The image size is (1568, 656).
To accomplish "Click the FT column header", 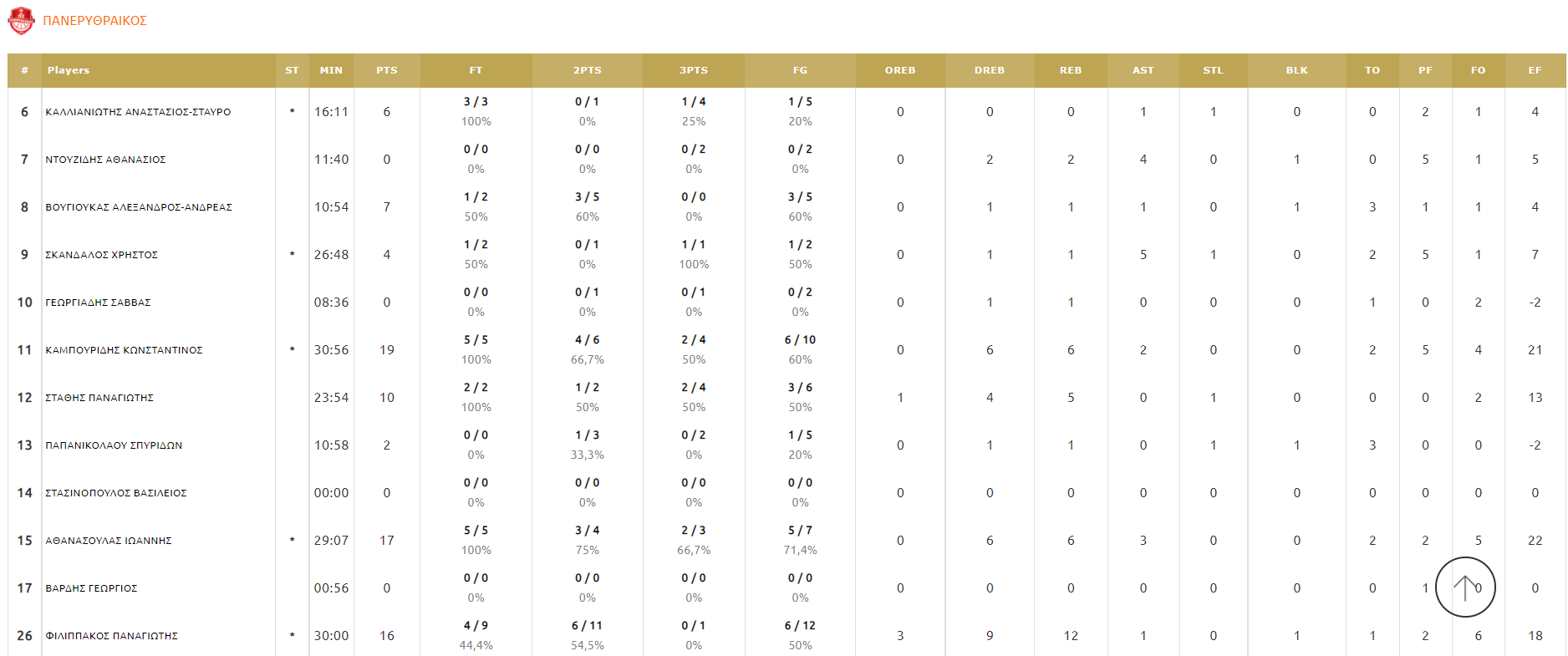I will click(x=476, y=70).
